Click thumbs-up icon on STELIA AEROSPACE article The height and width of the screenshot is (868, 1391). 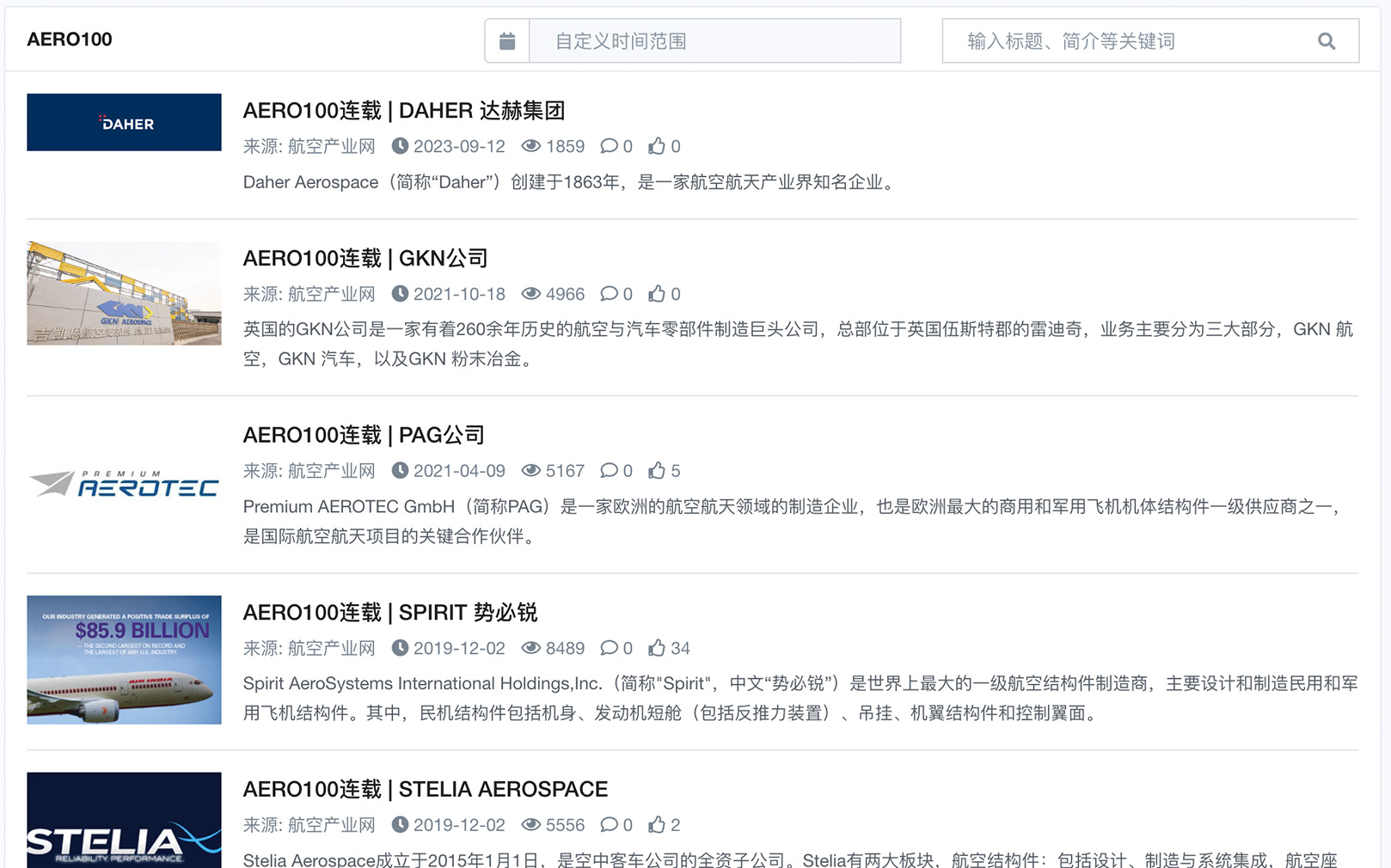point(657,825)
